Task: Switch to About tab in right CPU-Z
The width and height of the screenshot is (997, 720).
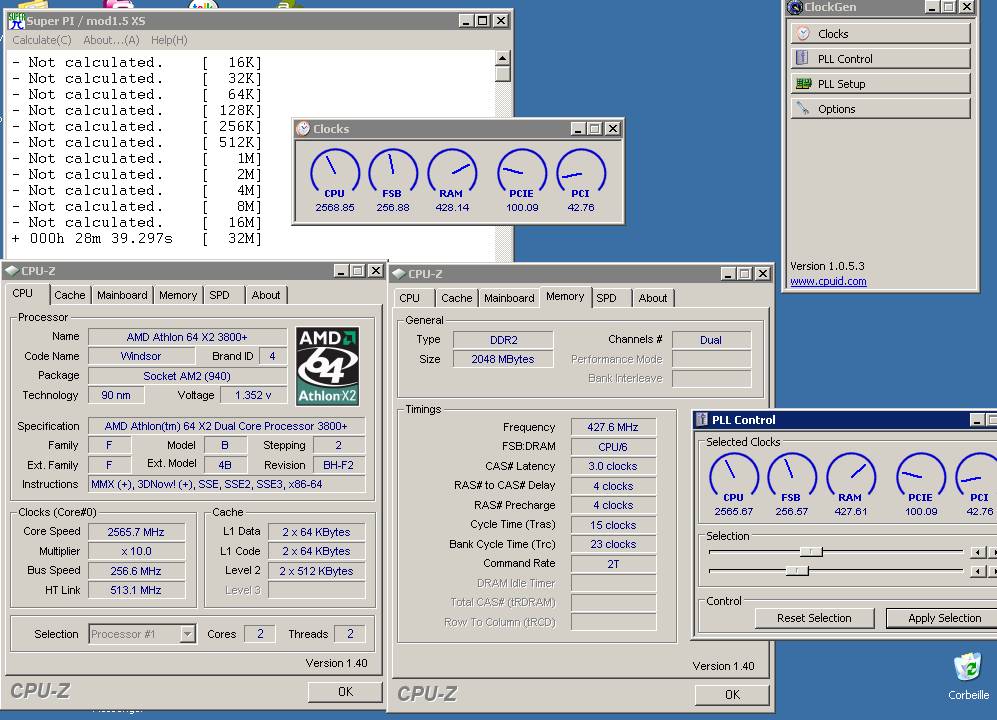Action: tap(653, 298)
